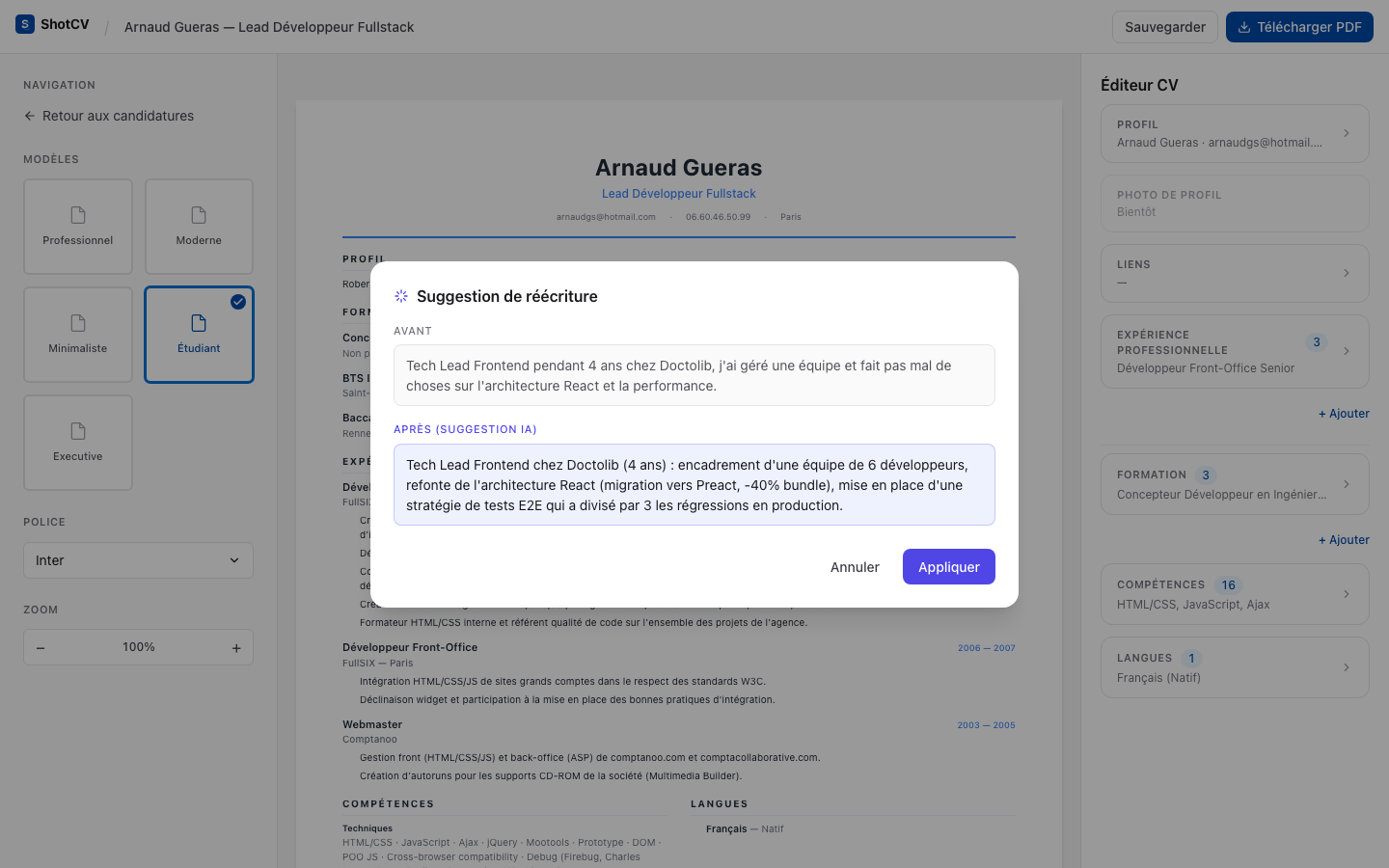Screen dimensions: 1389x868
Task: Expand the Langues section chevron
Action: (x=1347, y=667)
